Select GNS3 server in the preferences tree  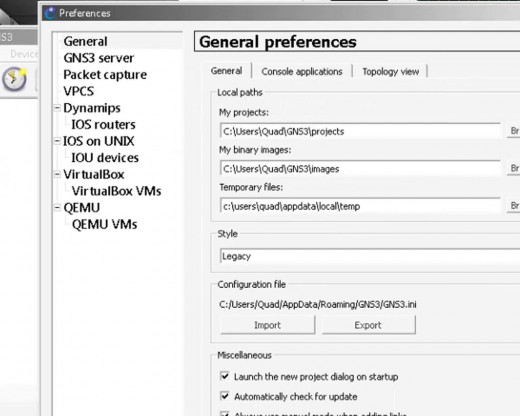pyautogui.click(x=99, y=58)
